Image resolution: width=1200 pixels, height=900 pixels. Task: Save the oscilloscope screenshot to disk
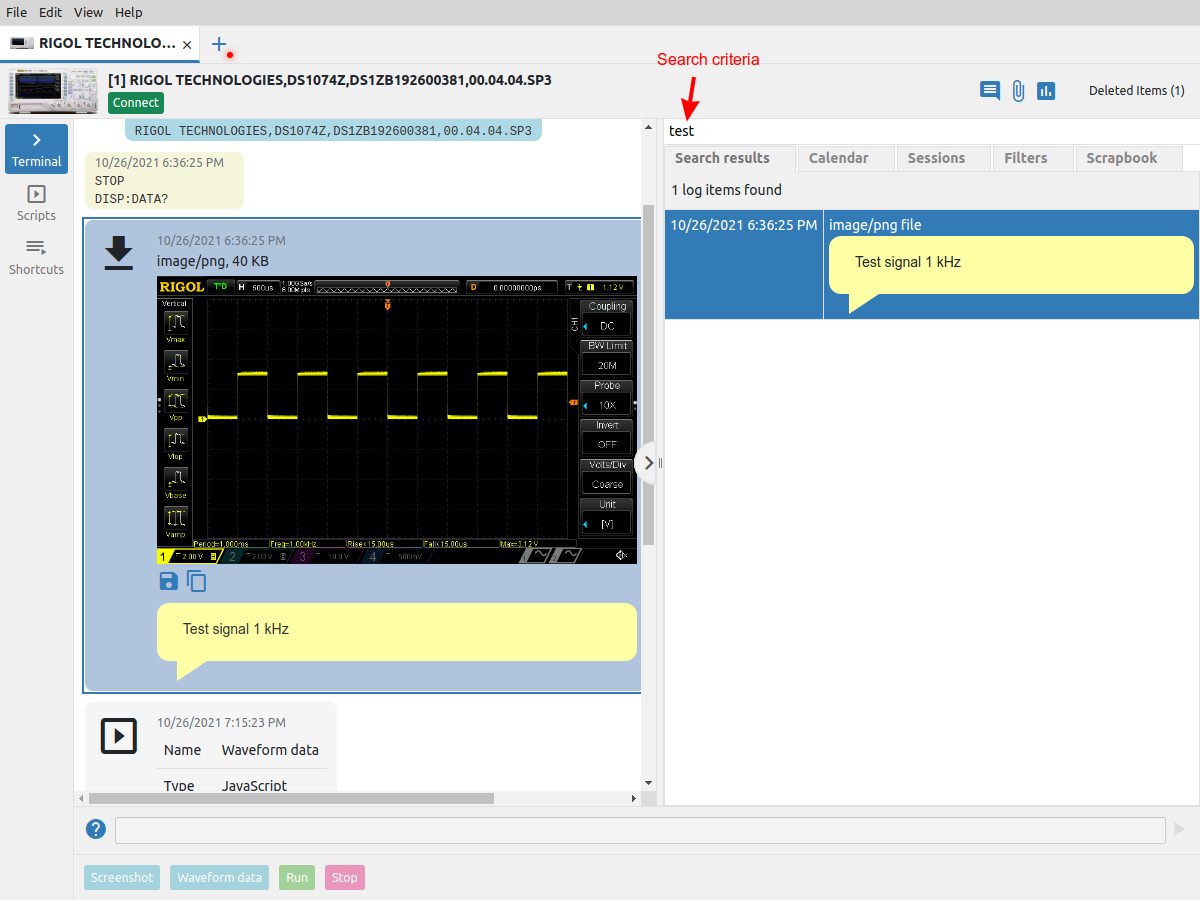[x=169, y=581]
